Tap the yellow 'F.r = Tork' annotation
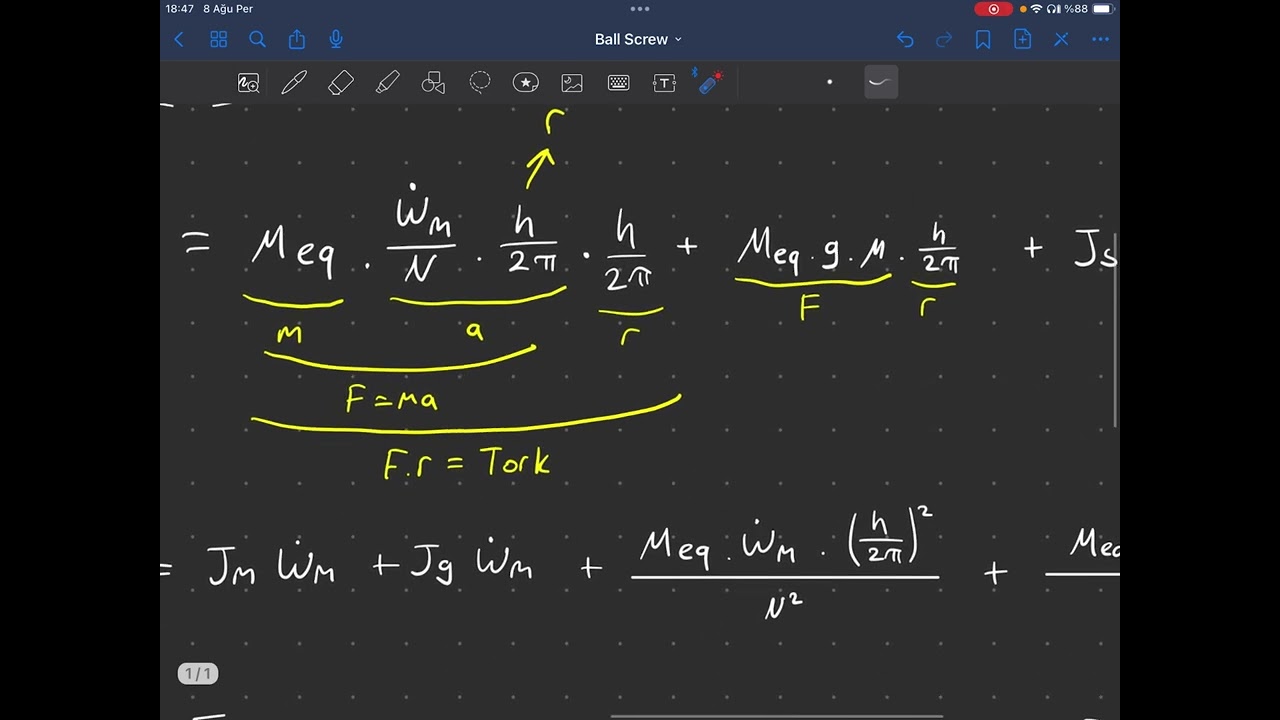1280x720 pixels. pyautogui.click(x=467, y=463)
